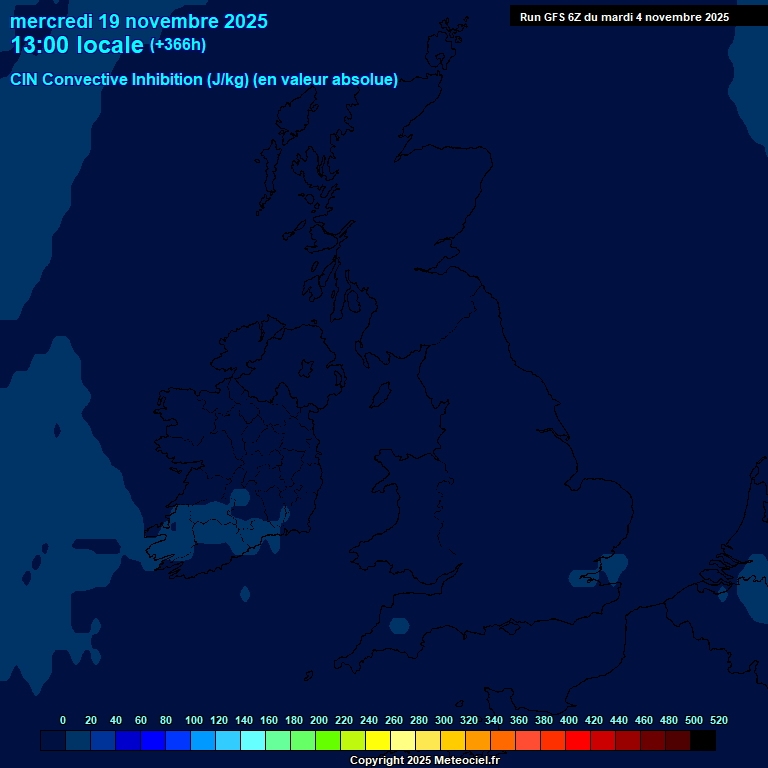Click the date heading mercredi 19 novembre 2025
This screenshot has height=768, width=768.
pyautogui.click(x=139, y=21)
